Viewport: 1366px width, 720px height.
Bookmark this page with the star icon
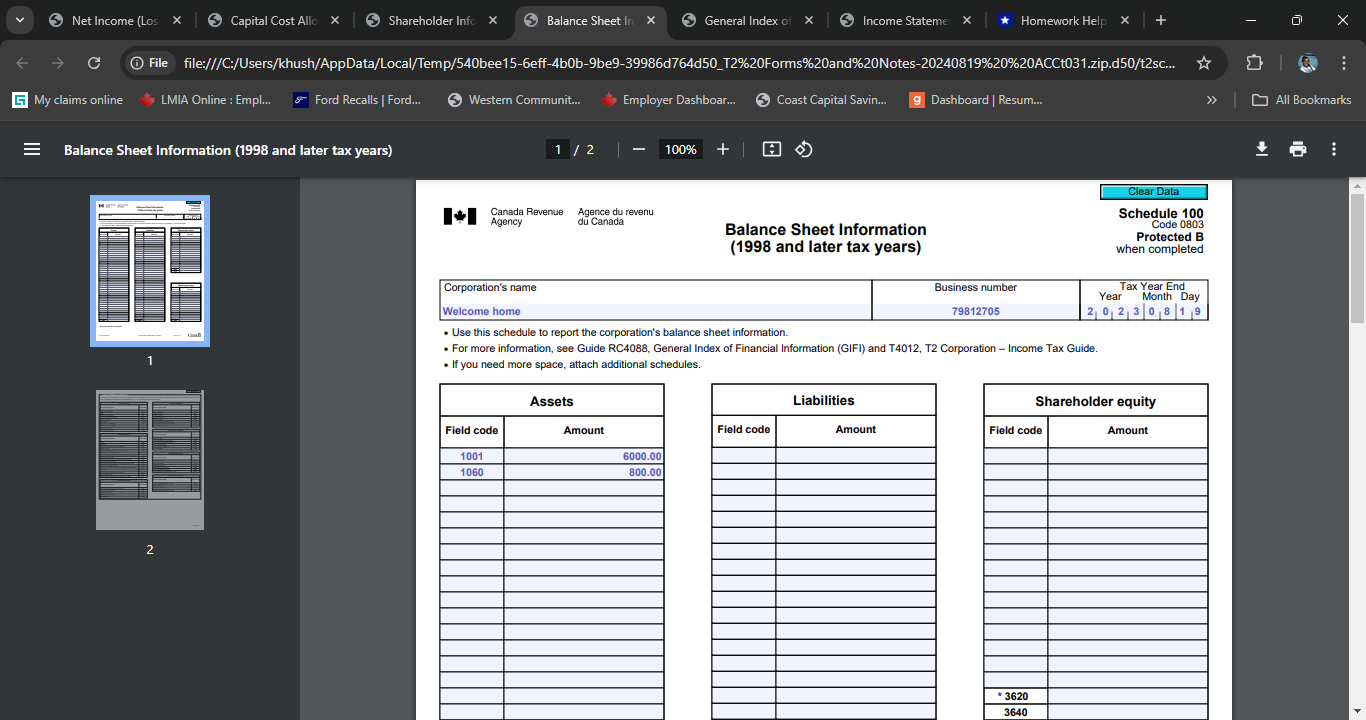(1204, 63)
